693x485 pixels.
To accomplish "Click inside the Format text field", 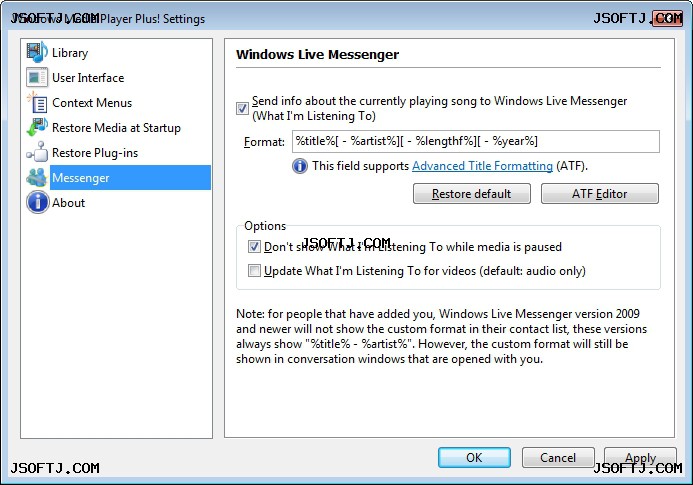I will (x=476, y=141).
